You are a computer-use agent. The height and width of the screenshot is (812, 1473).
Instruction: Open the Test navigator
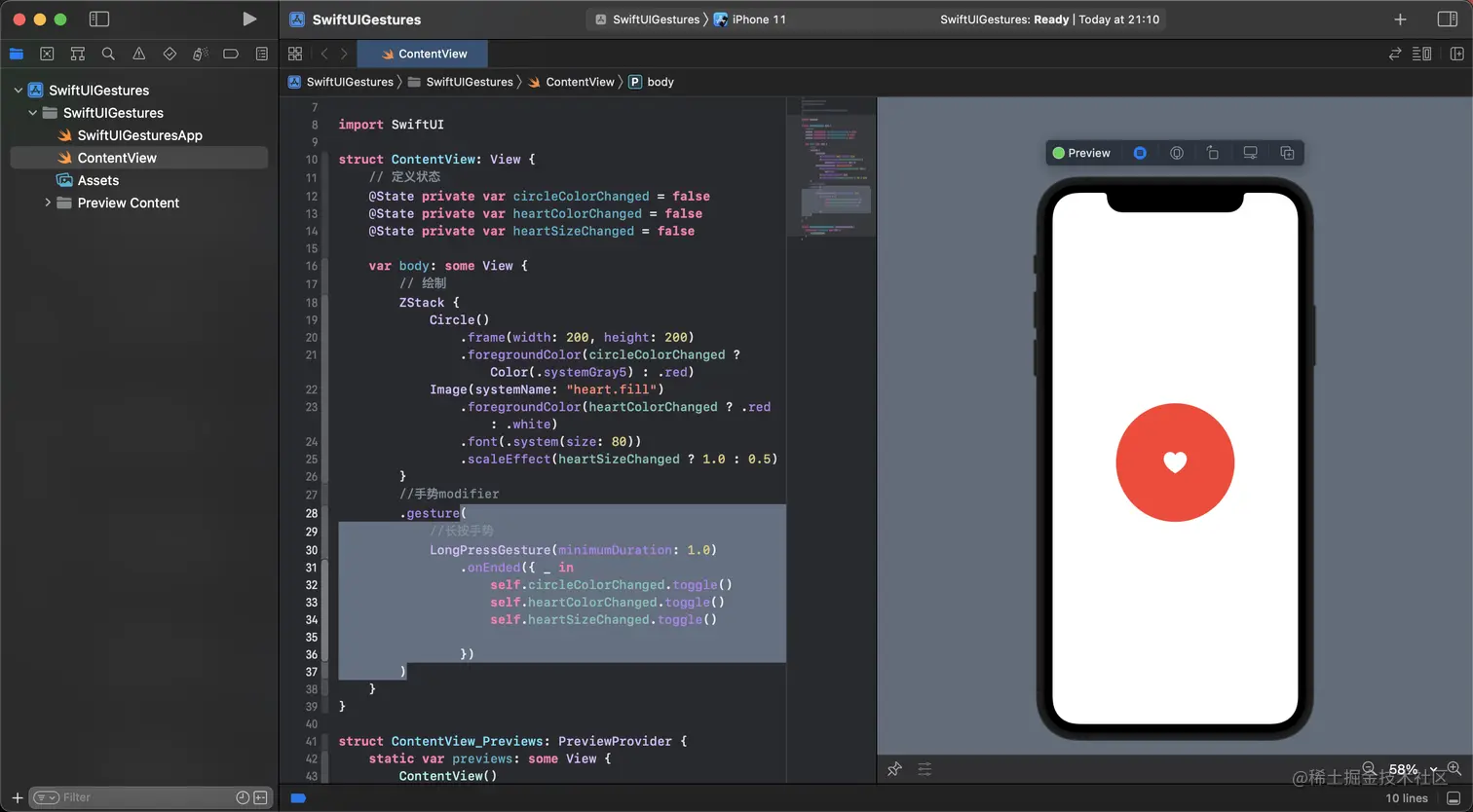tap(170, 54)
